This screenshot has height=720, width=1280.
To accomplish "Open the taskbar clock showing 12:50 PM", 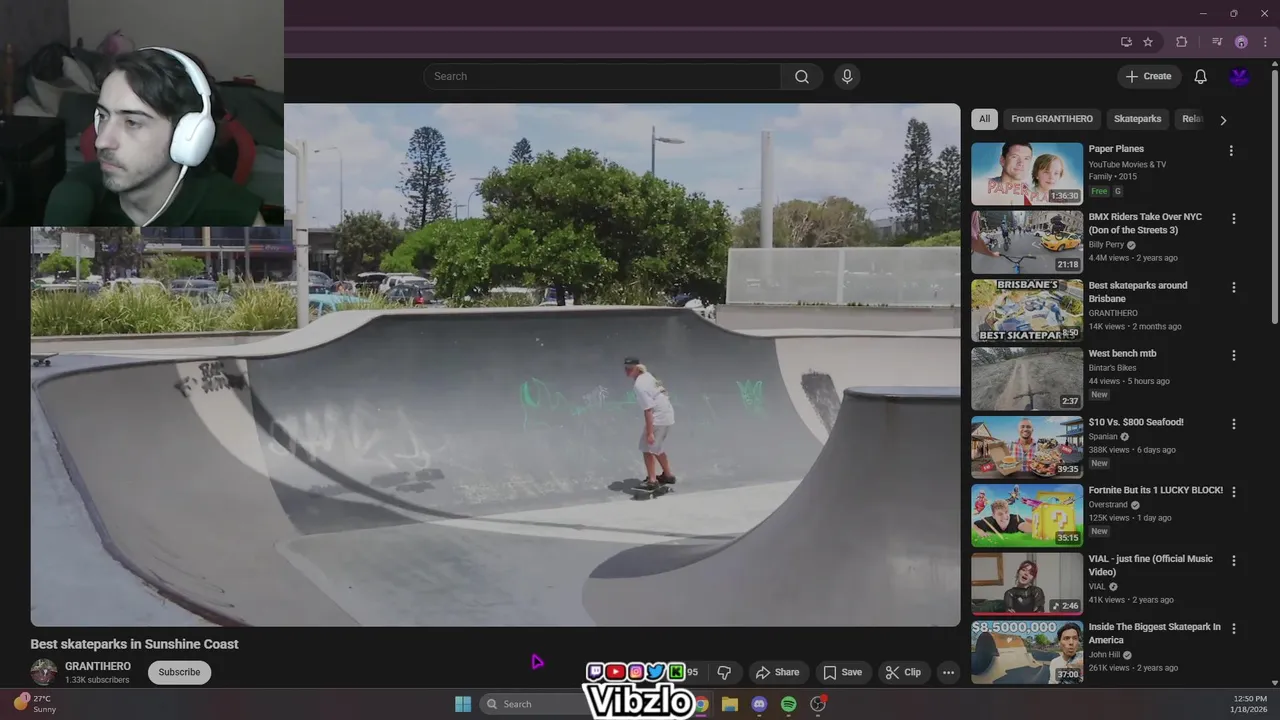I will [x=1250, y=704].
